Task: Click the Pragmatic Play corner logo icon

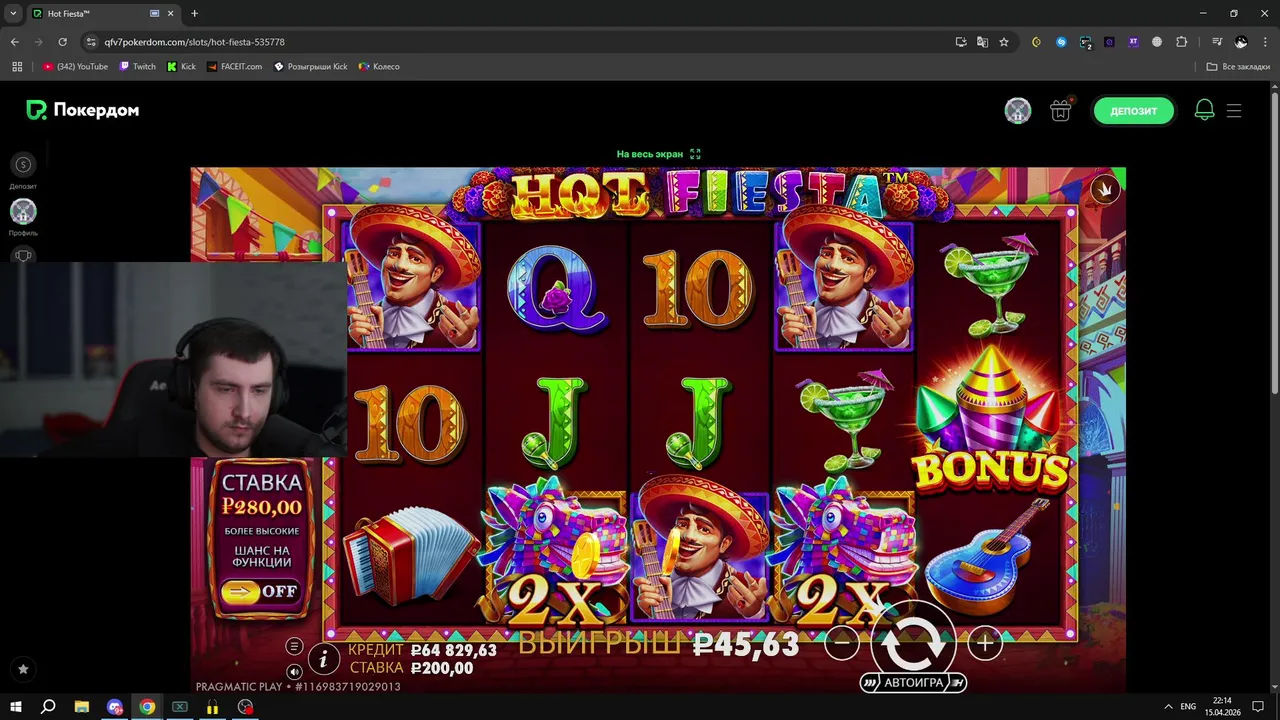Action: pos(1105,189)
